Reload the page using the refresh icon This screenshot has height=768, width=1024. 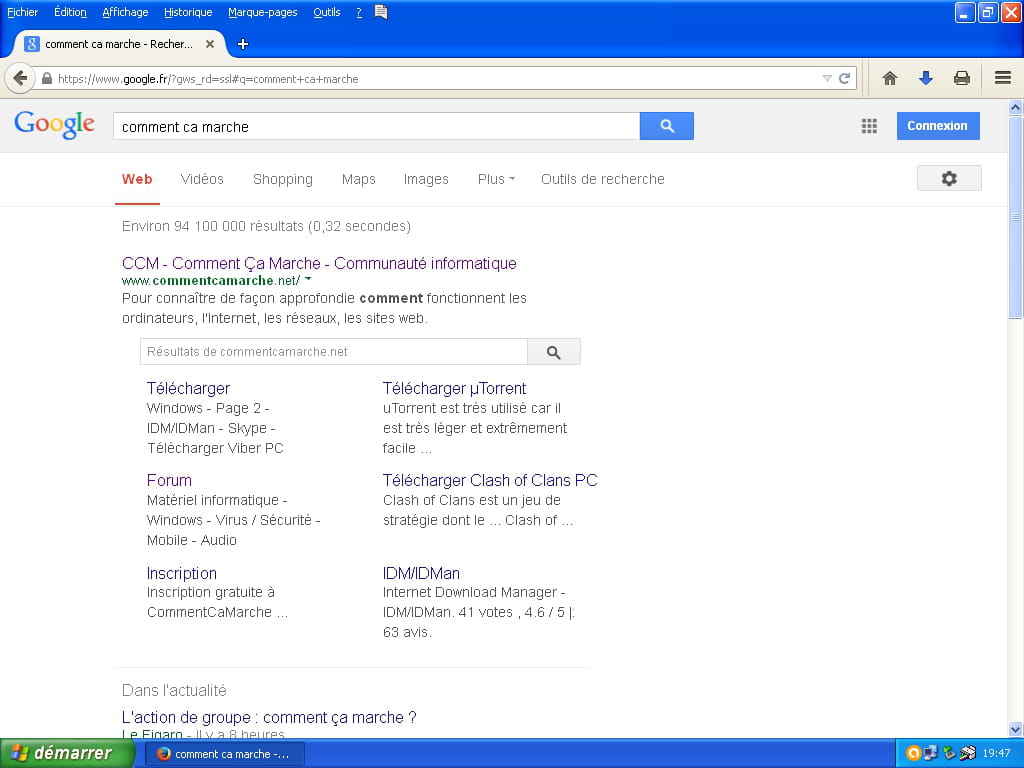(x=844, y=78)
